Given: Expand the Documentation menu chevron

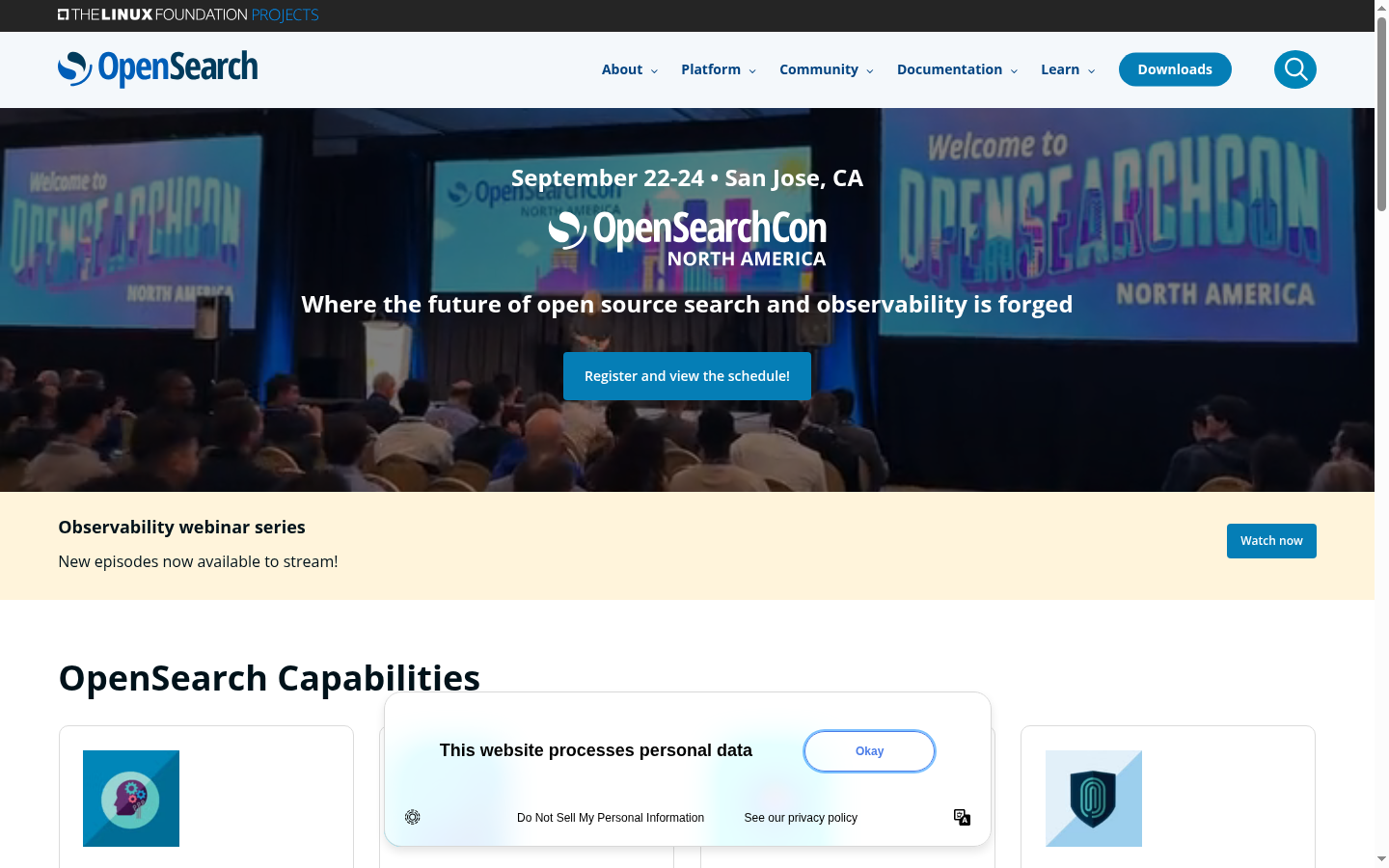Looking at the screenshot, I should tap(1014, 70).
